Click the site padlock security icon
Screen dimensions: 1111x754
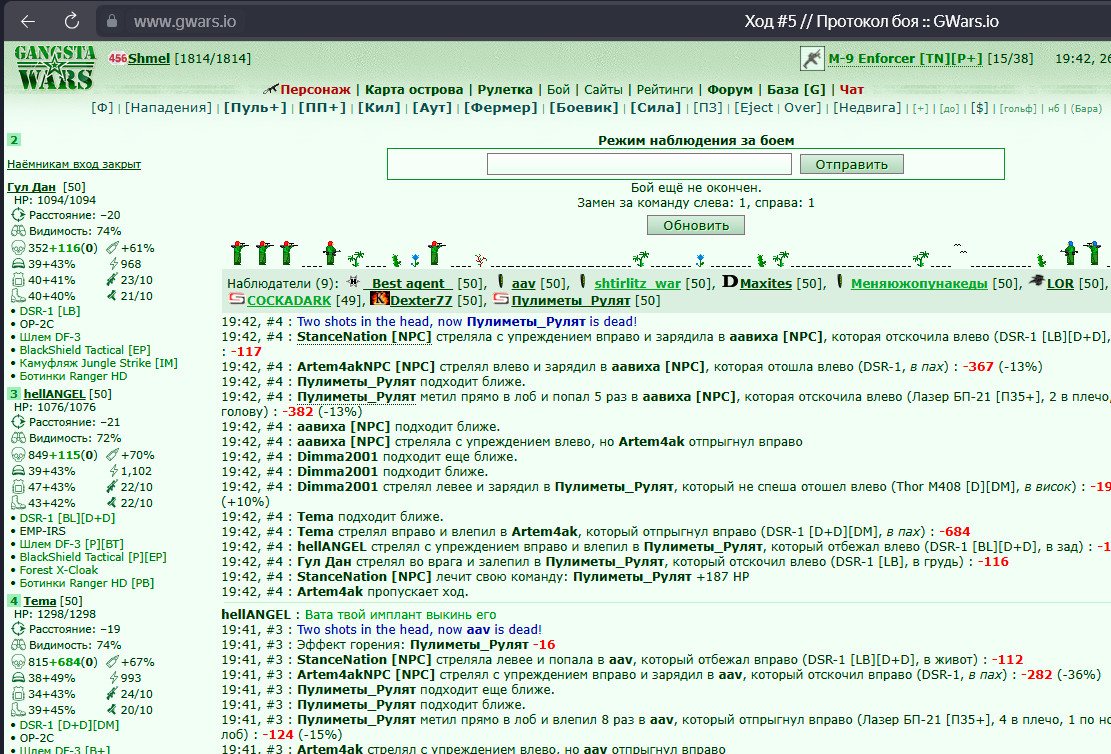click(x=112, y=21)
